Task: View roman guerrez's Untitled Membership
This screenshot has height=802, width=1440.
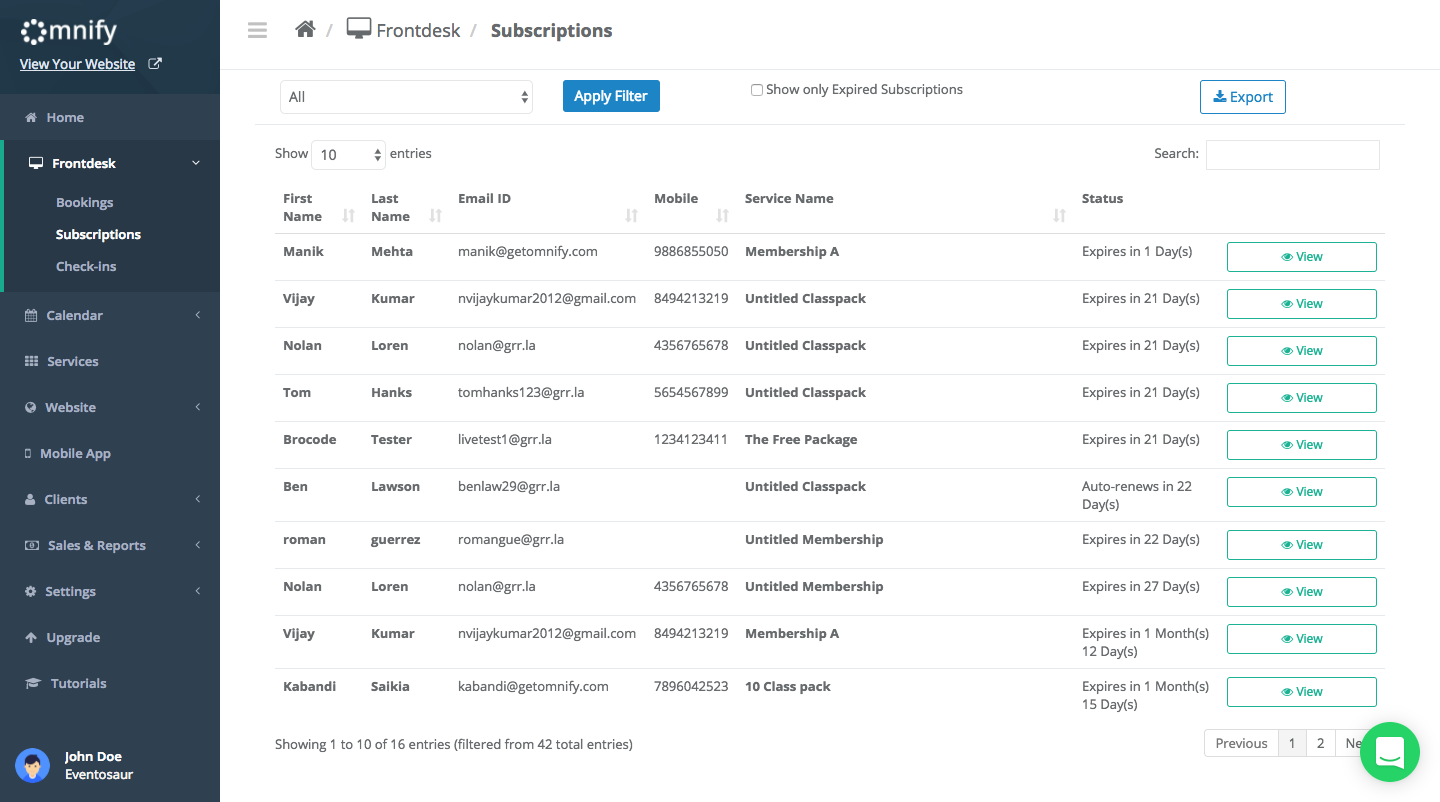Action: [1302, 545]
